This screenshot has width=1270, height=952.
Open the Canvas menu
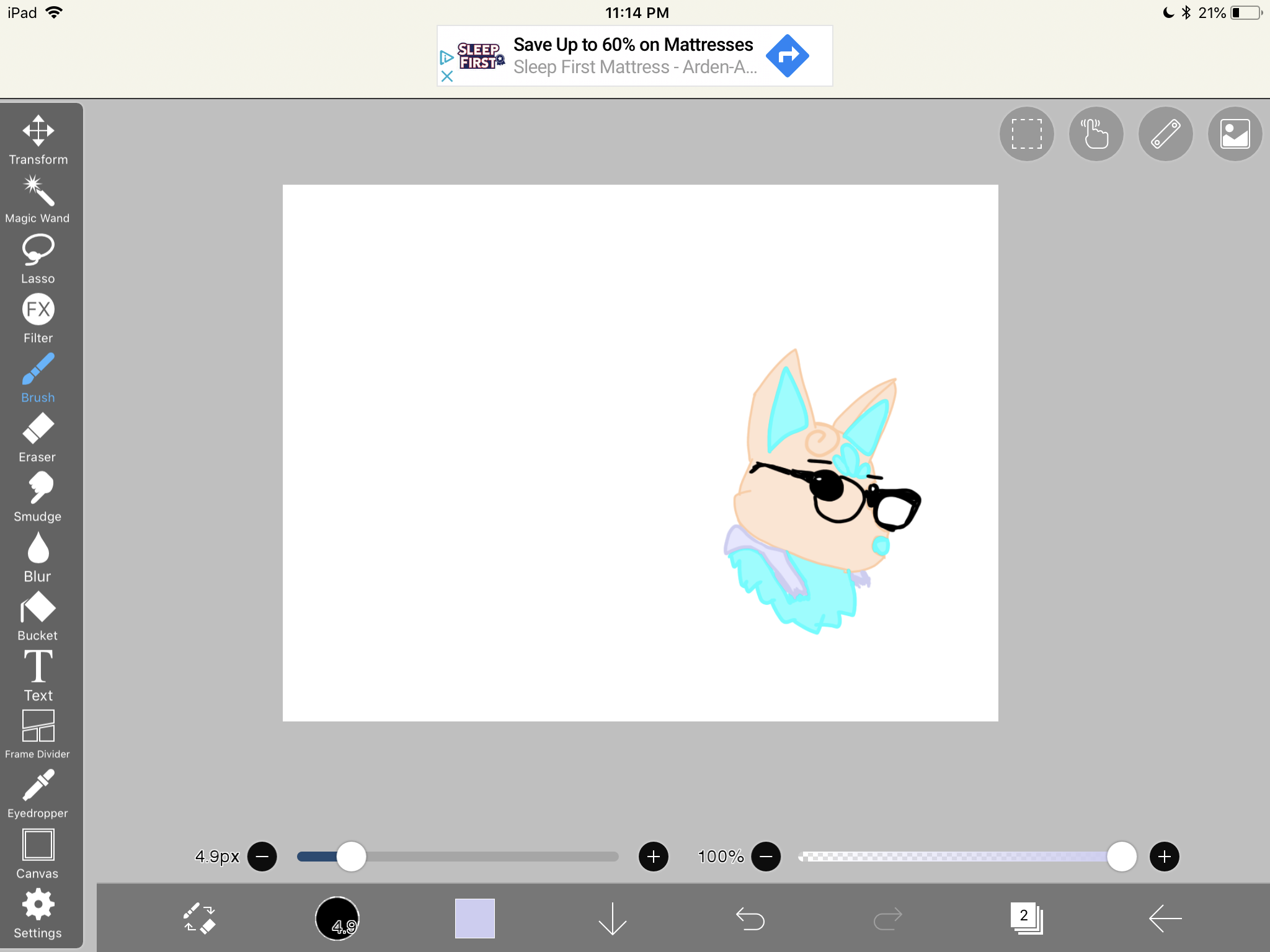38,853
